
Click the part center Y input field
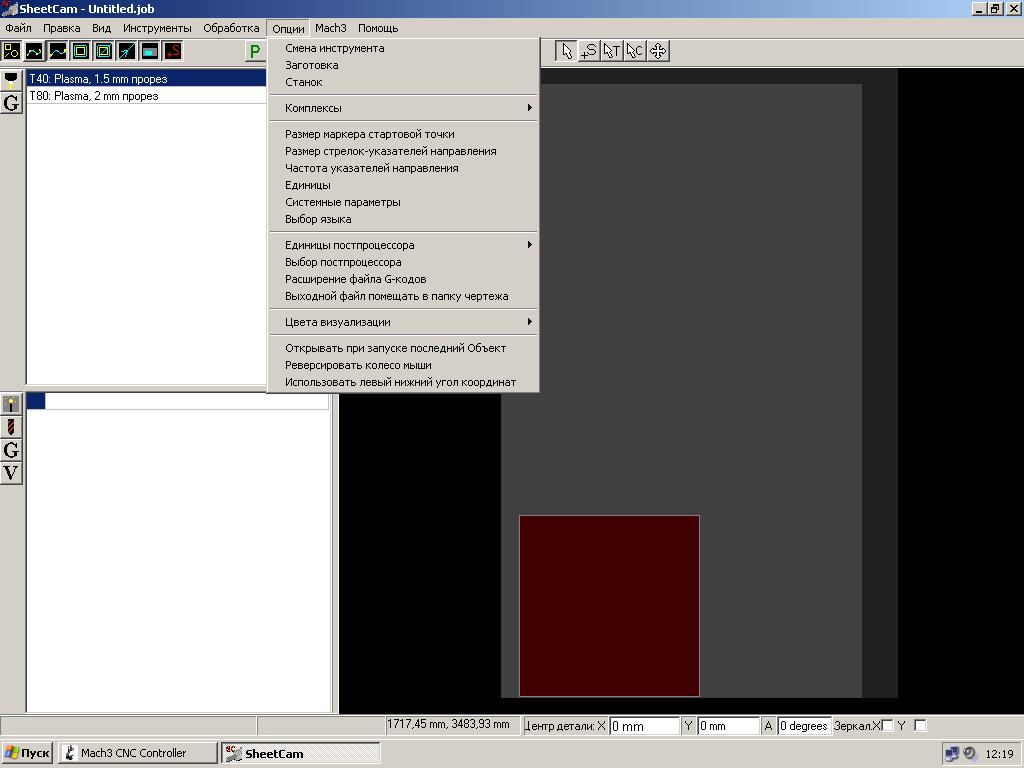(x=728, y=726)
